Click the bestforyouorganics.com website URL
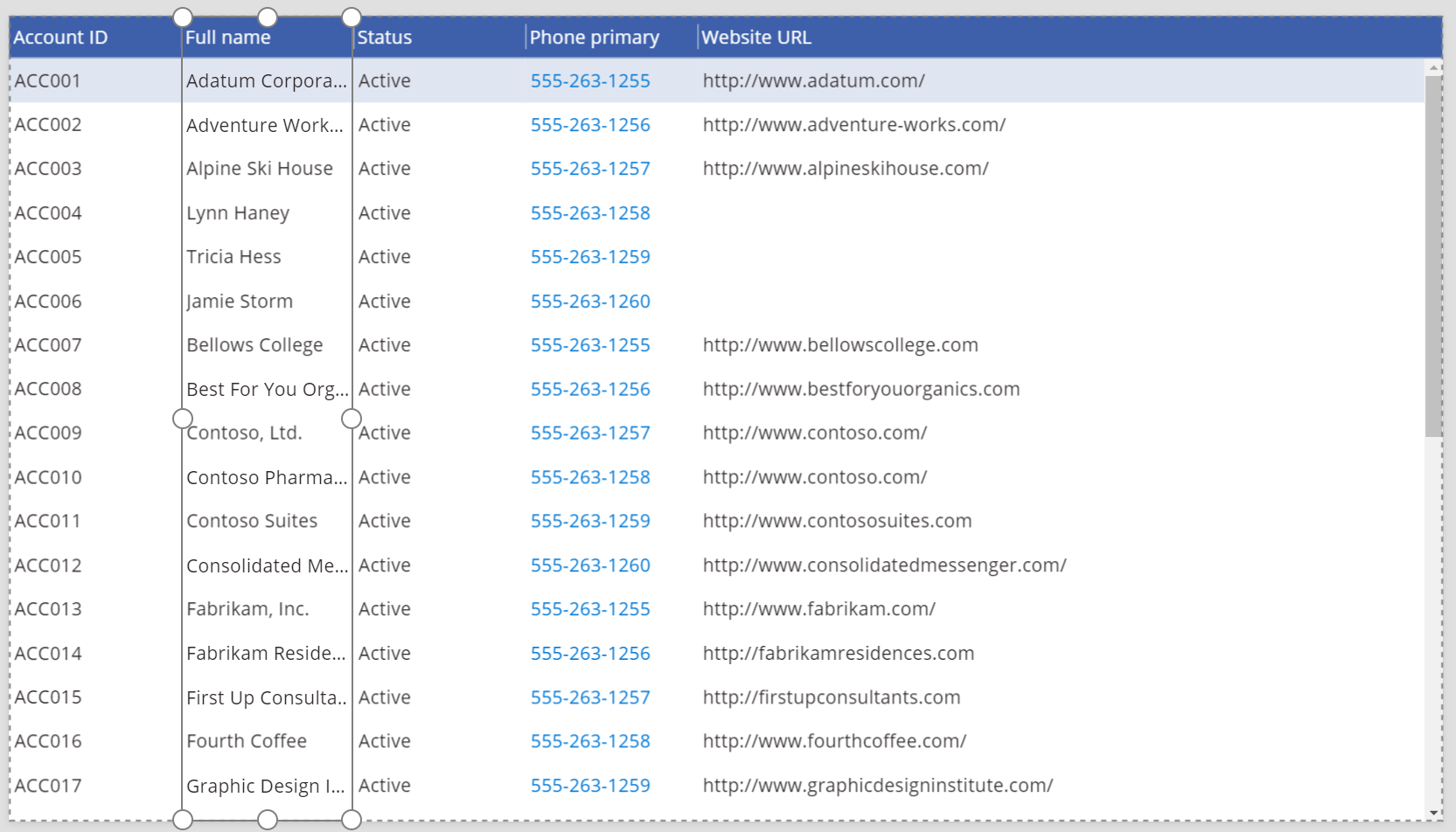This screenshot has height=832, width=1456. 861,389
